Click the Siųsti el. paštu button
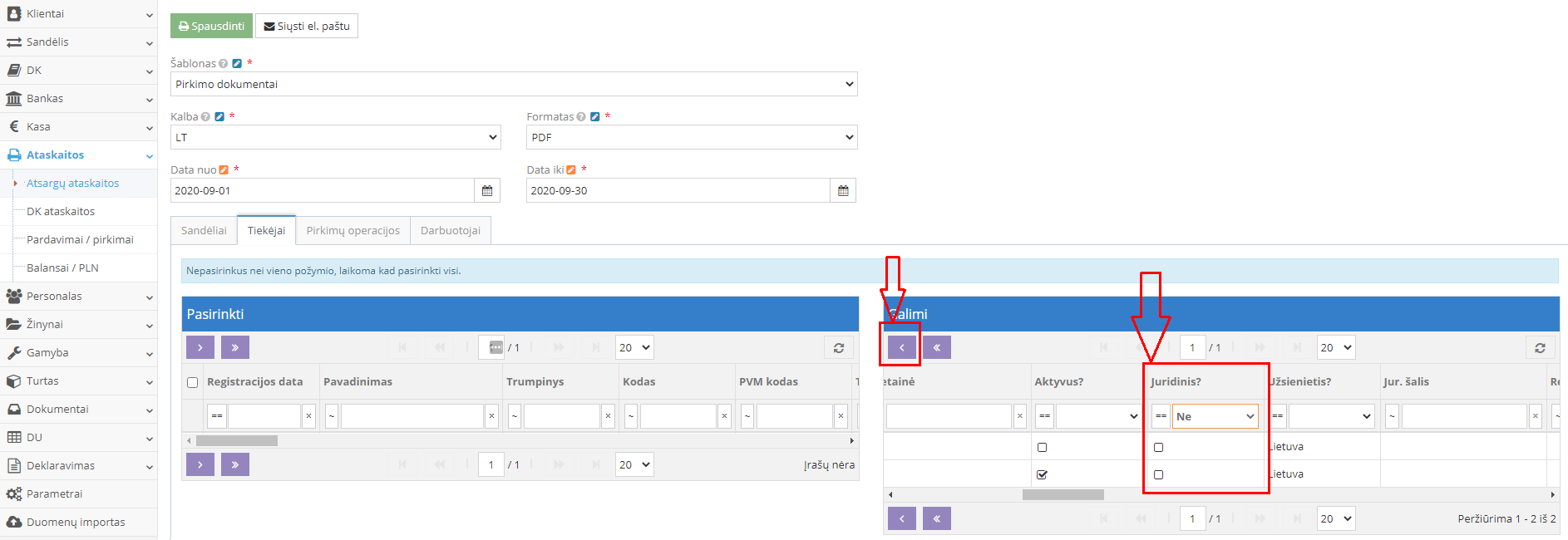The height and width of the screenshot is (540, 1568). point(307,27)
